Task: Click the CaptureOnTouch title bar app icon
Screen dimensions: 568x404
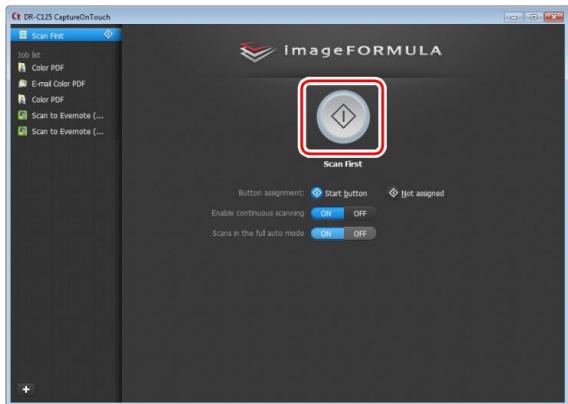Action: tap(16, 17)
